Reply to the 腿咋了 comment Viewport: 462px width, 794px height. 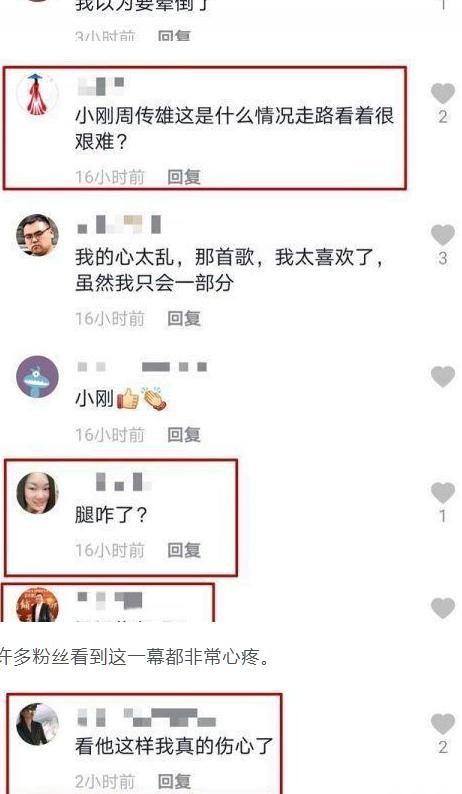point(184,550)
